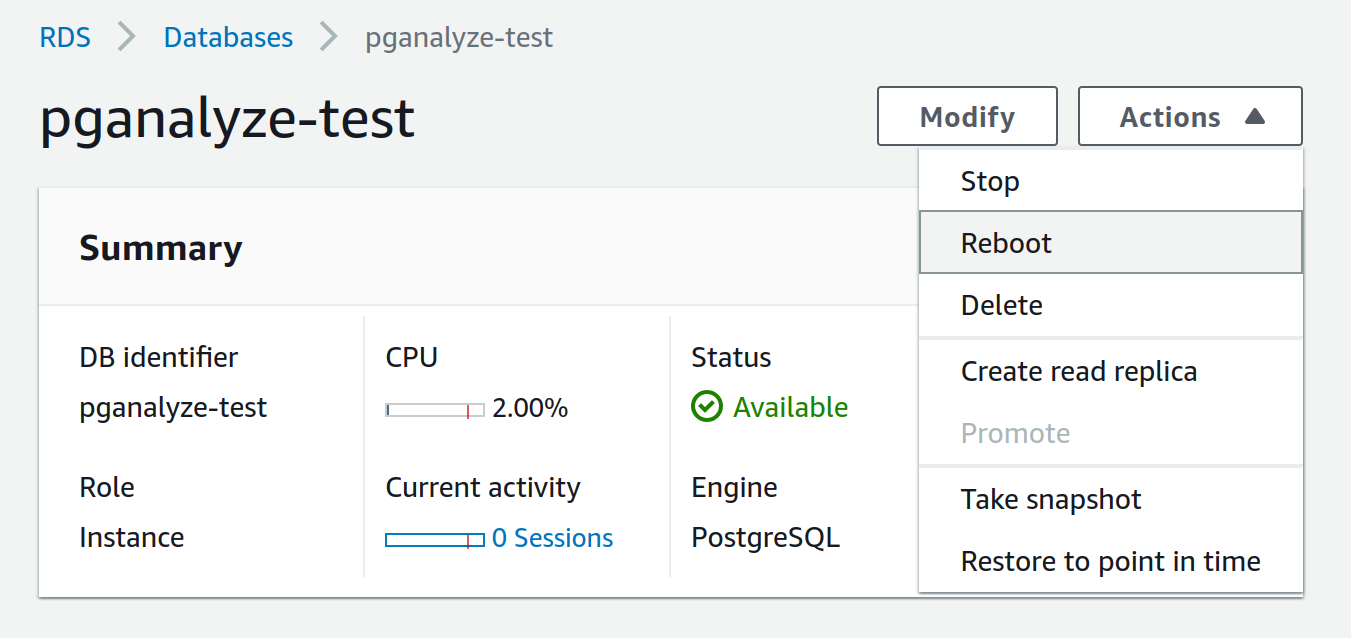Go to RDS breadcrumb link
1351x638 pixels.
[65, 38]
